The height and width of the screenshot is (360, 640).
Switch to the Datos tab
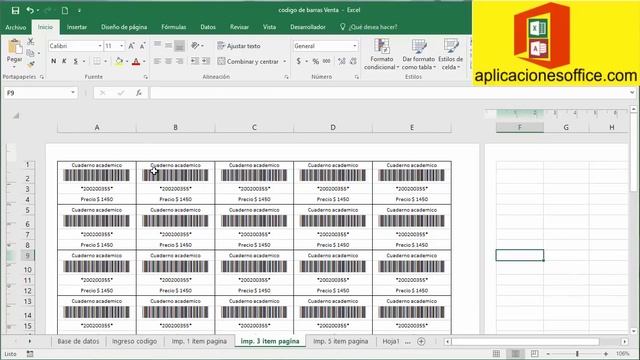tap(208, 27)
